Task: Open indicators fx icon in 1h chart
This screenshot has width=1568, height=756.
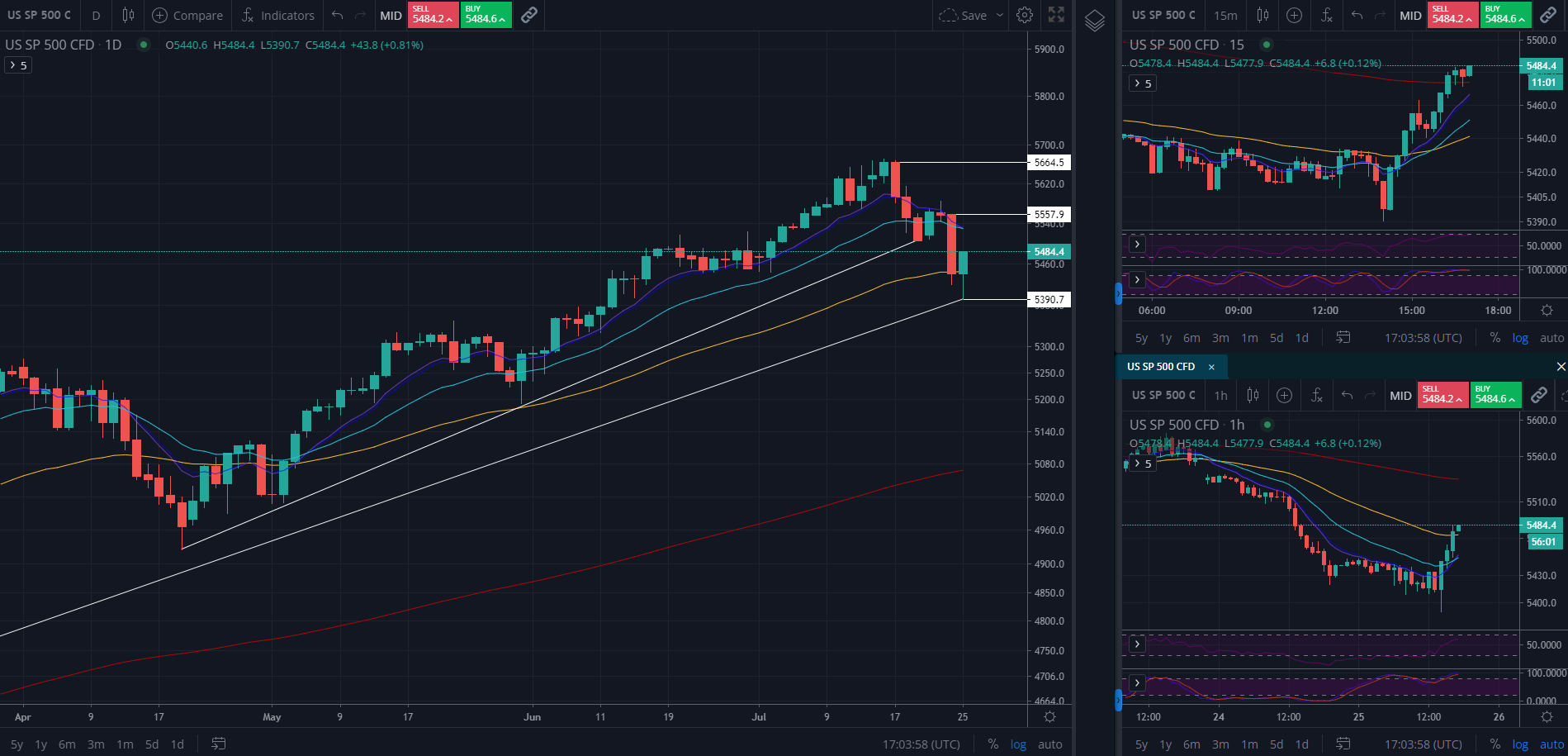Action: 1316,395
